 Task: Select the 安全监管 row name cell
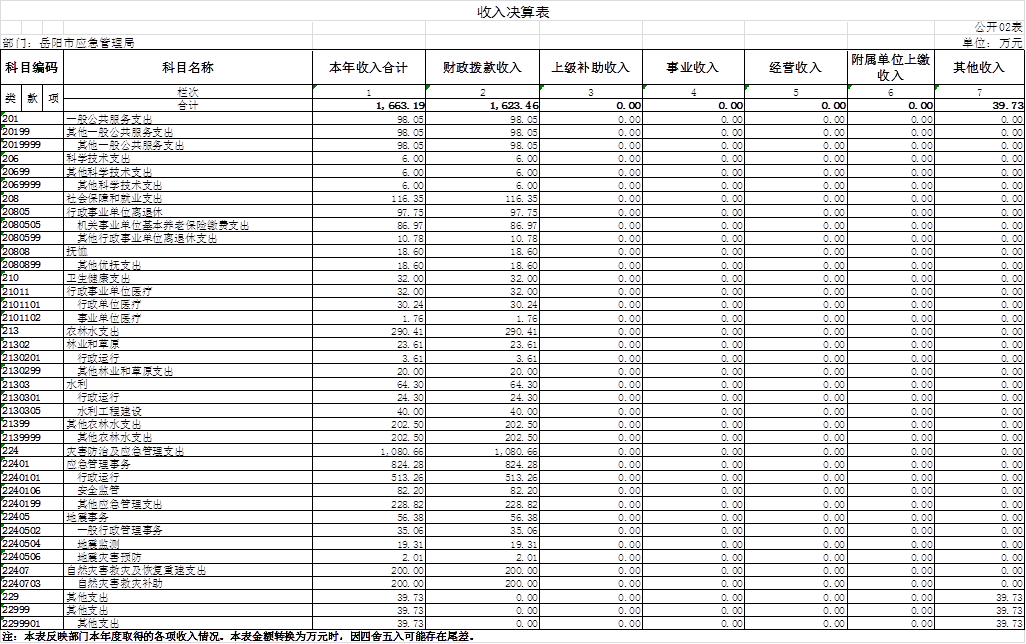tap(98, 491)
